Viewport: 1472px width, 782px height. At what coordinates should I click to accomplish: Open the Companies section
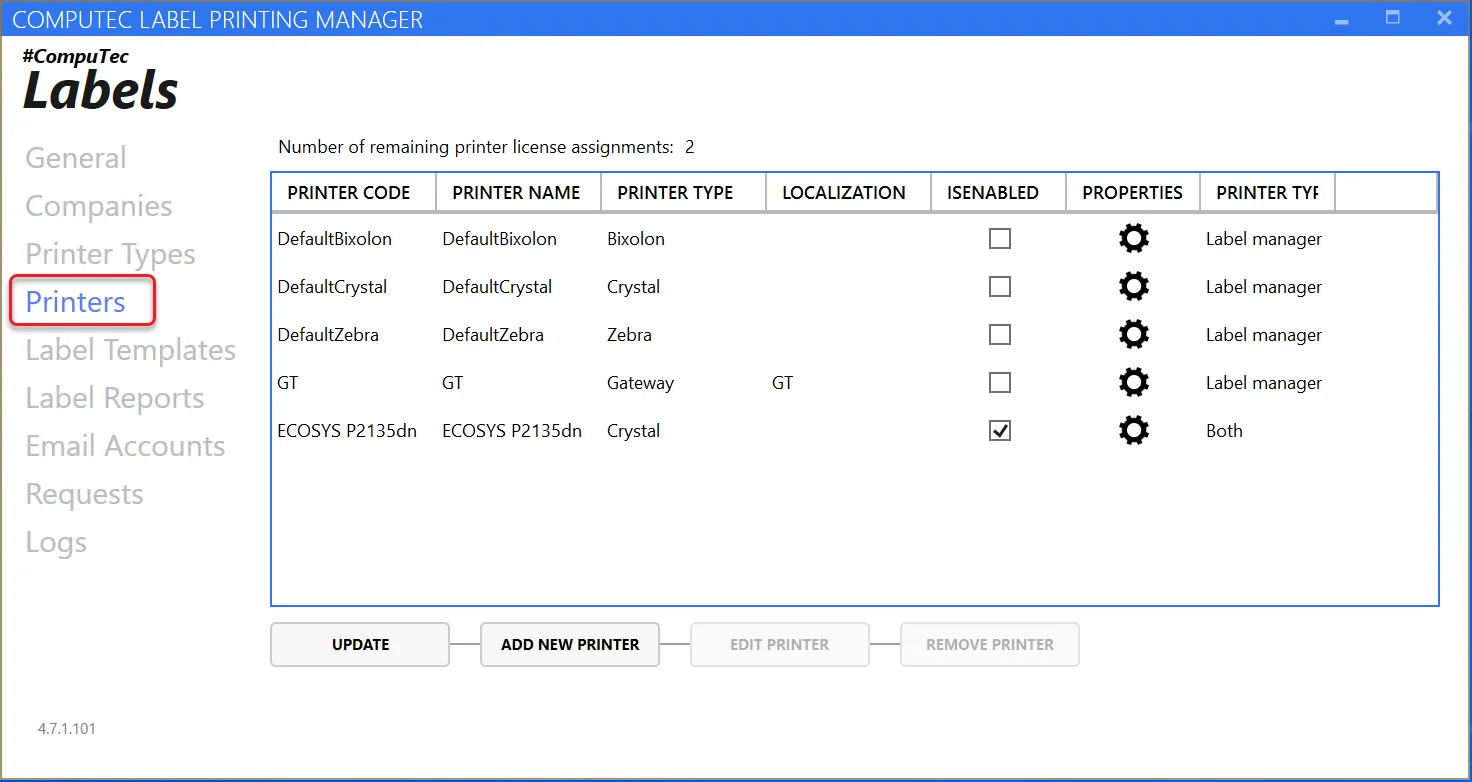click(x=98, y=206)
